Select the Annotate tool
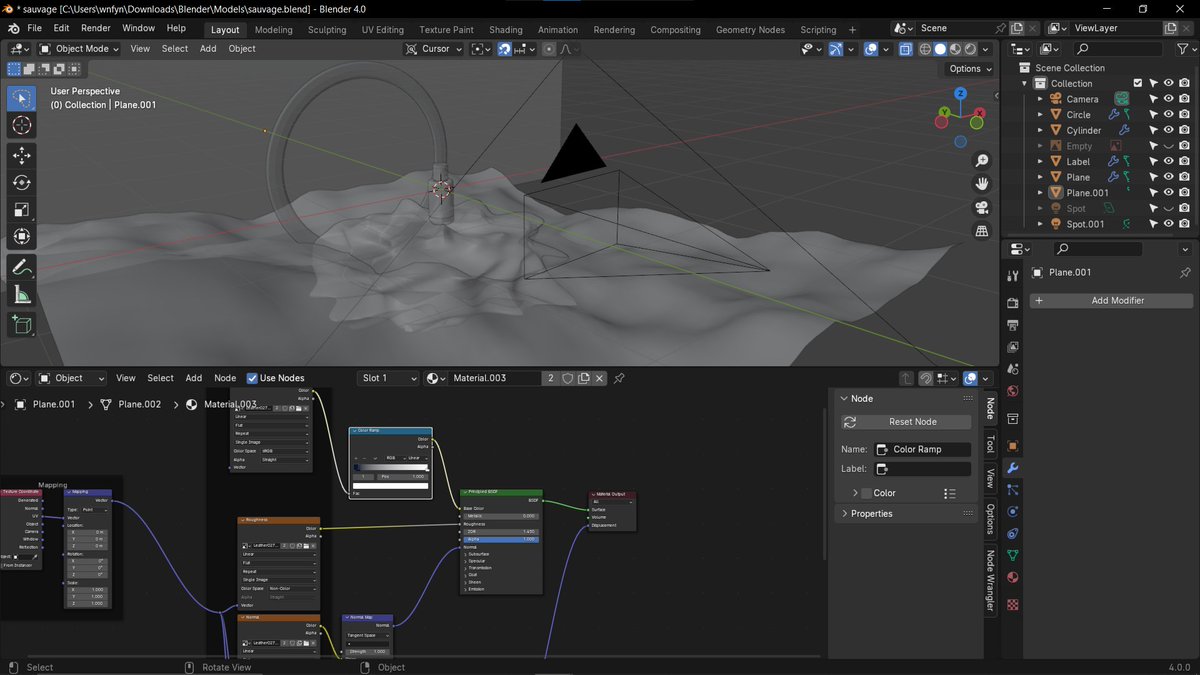 coord(22,267)
